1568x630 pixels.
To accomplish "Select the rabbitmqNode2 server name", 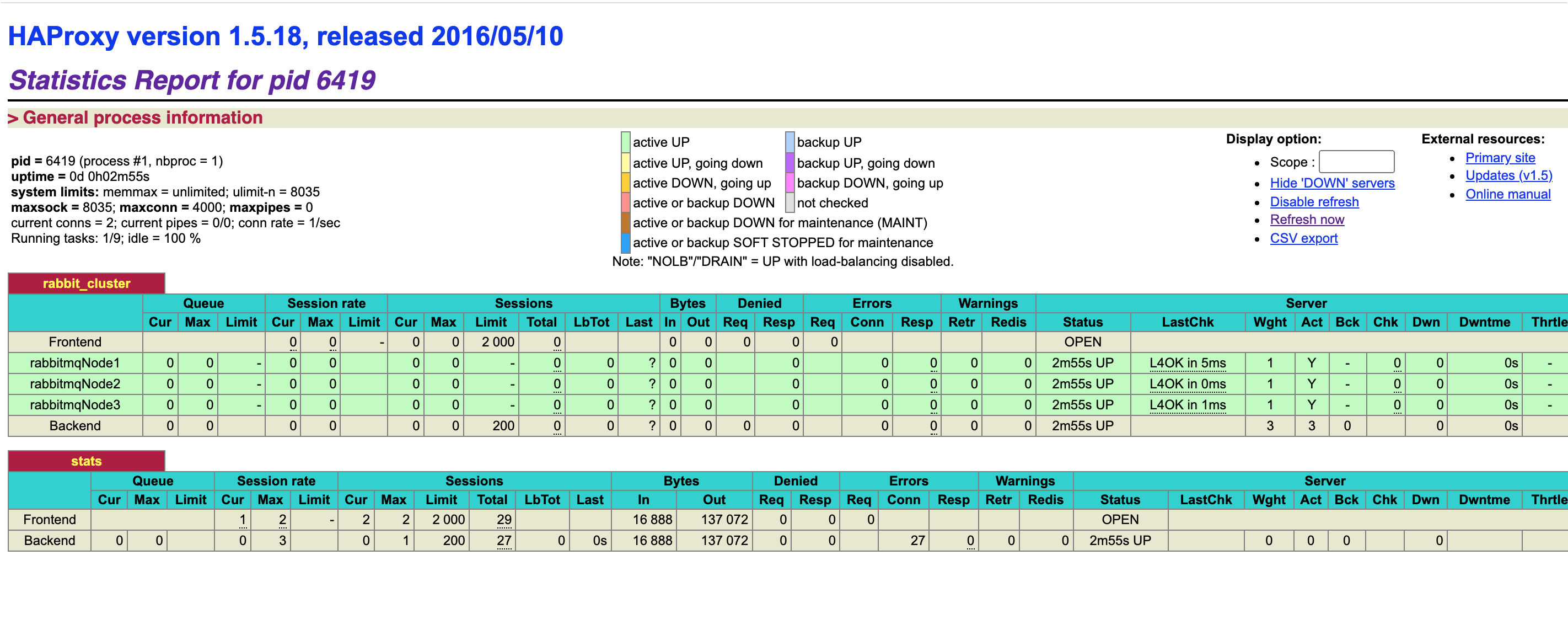I will [x=75, y=384].
